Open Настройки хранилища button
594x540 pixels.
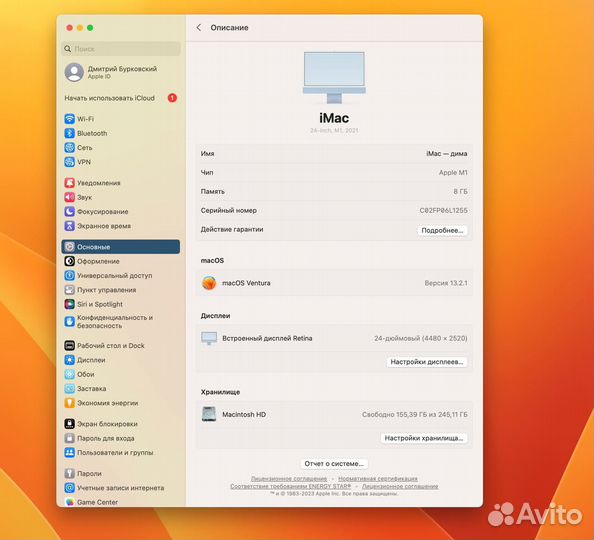coord(424,438)
